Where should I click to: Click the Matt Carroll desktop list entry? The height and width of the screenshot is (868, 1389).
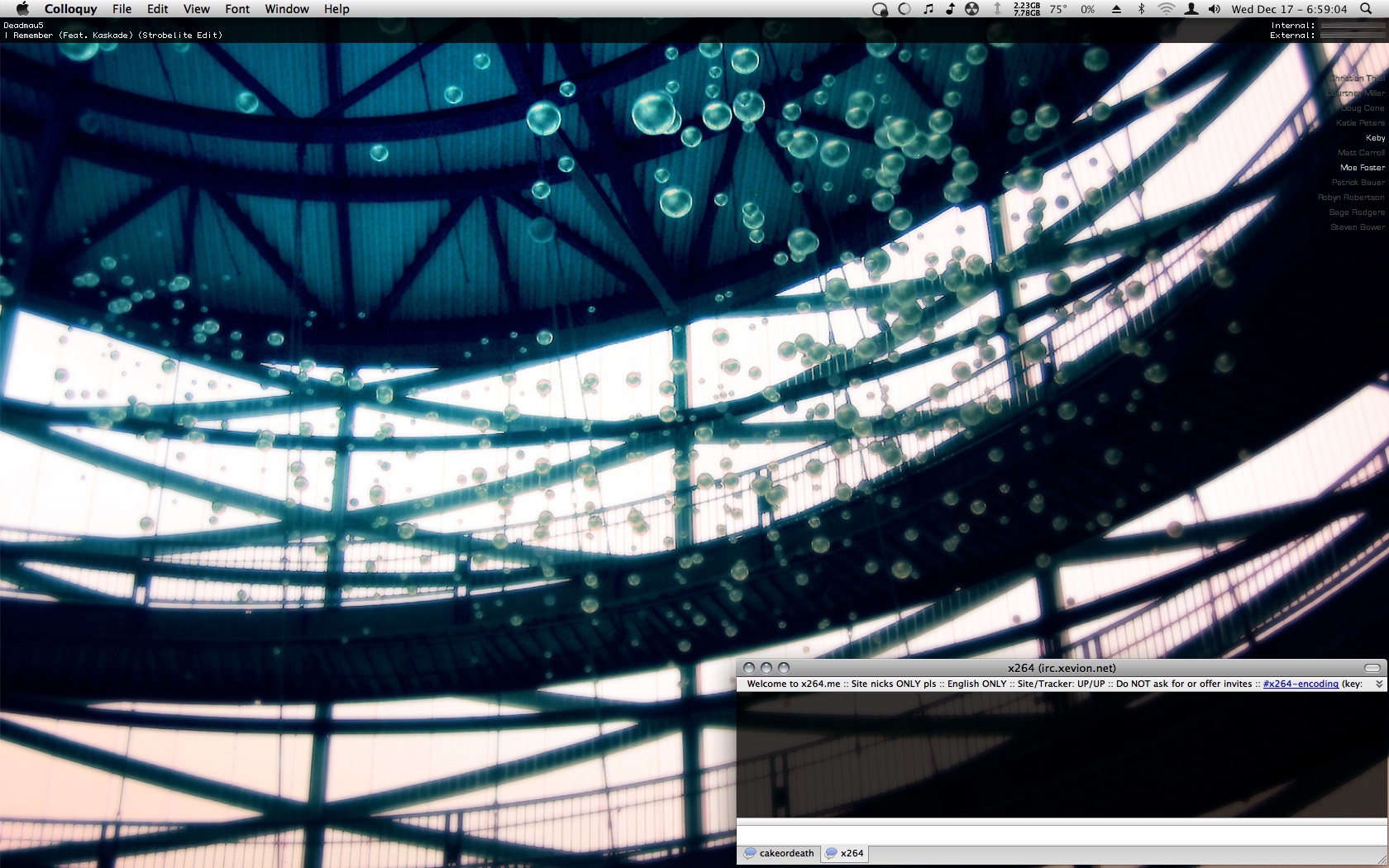1361,153
